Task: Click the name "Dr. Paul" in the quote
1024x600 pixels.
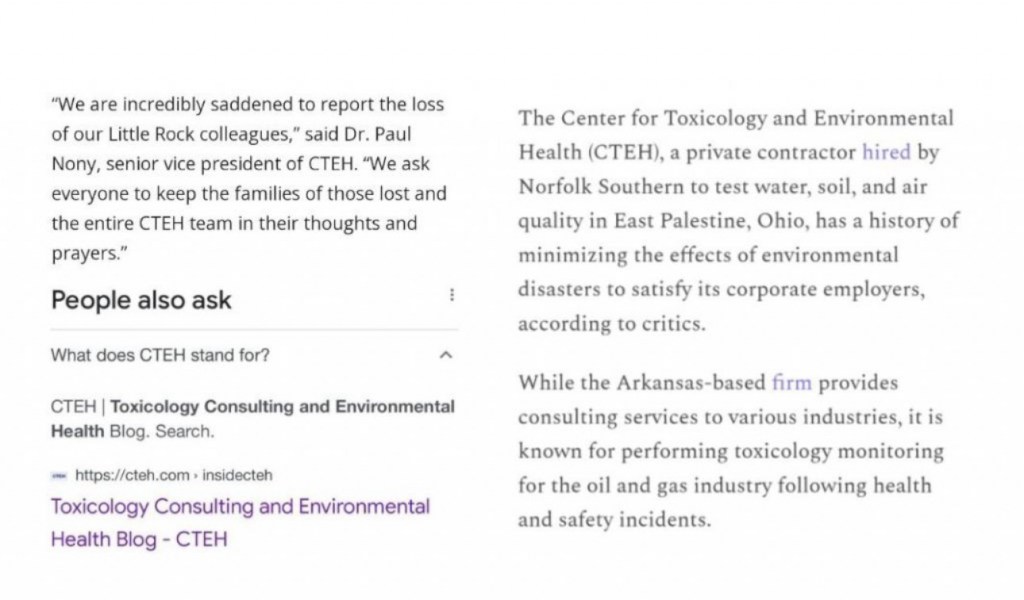Action: click(x=382, y=133)
